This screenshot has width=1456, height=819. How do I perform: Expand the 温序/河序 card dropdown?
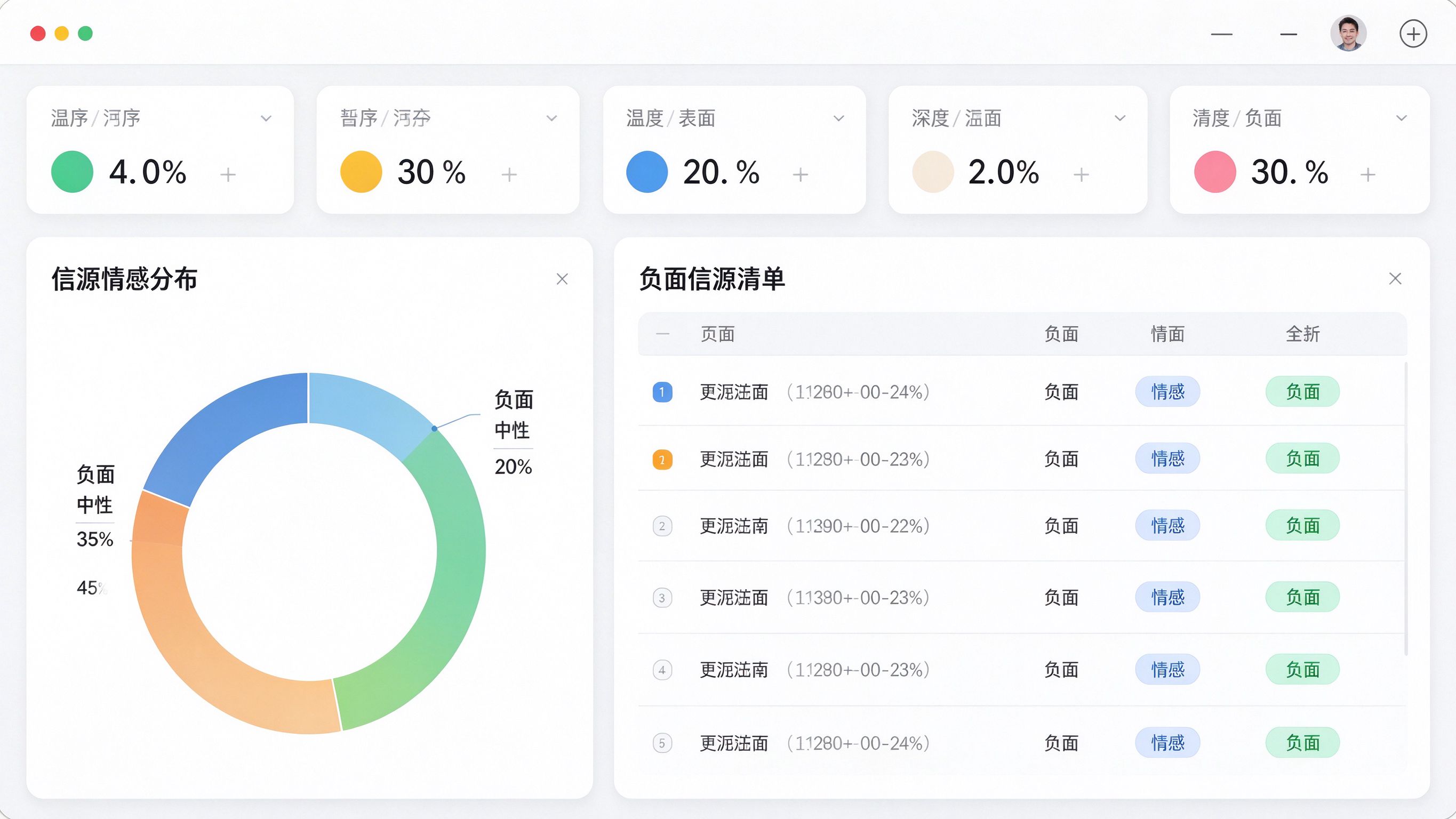(x=266, y=118)
